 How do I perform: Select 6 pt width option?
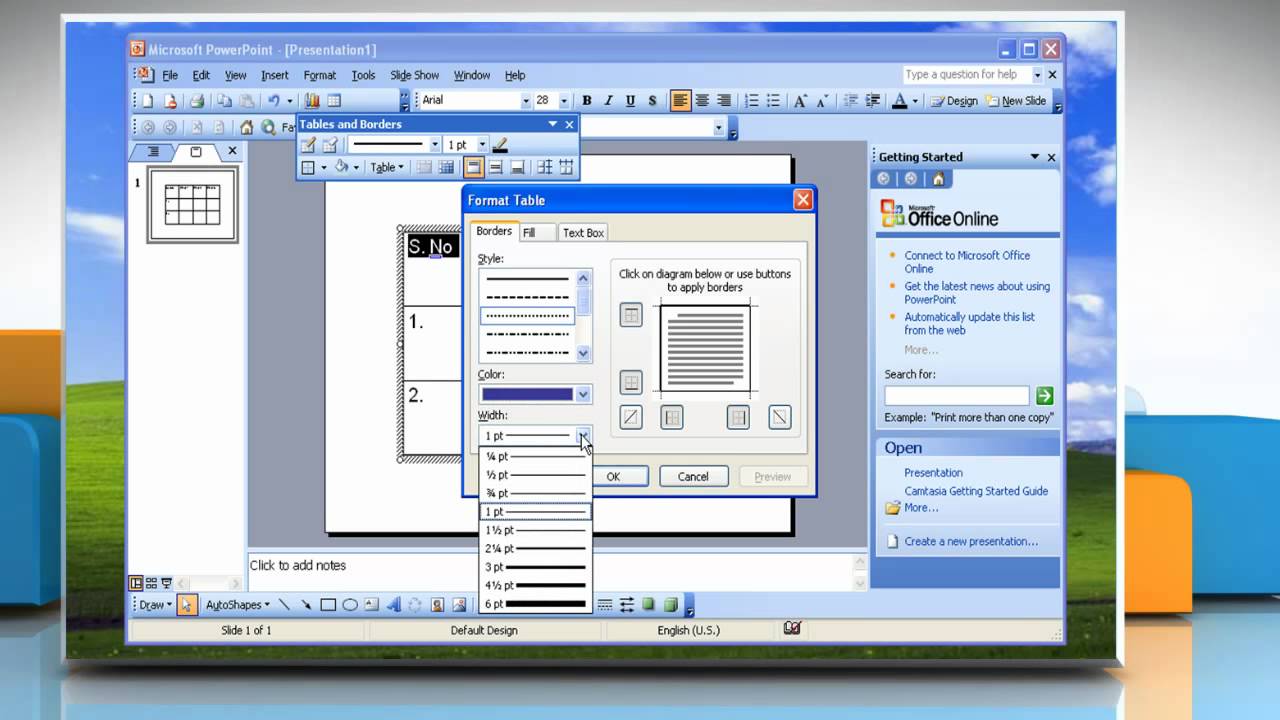tap(535, 604)
